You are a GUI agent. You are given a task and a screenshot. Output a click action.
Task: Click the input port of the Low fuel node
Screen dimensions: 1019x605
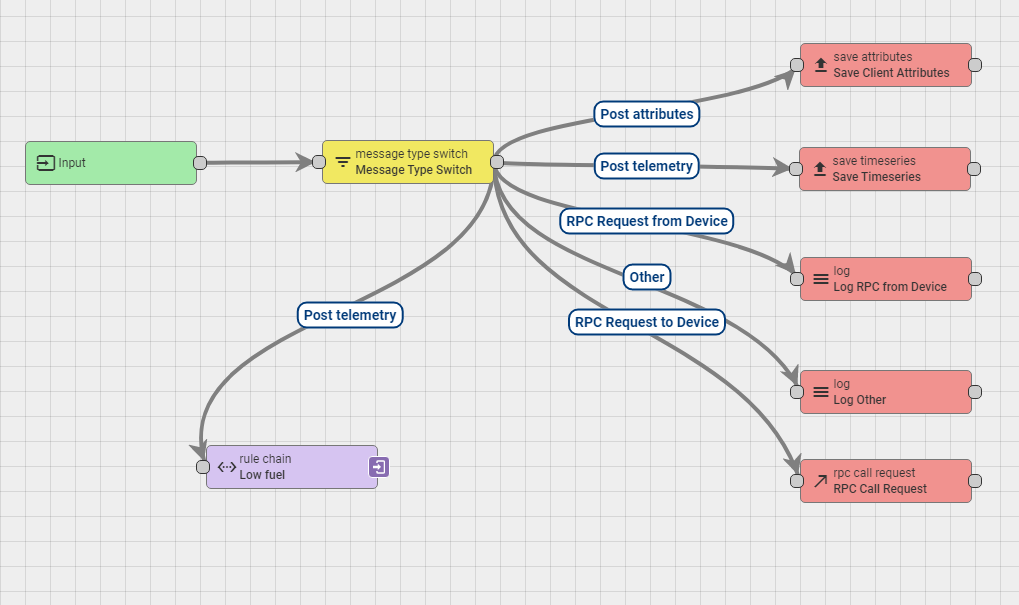(x=203, y=467)
